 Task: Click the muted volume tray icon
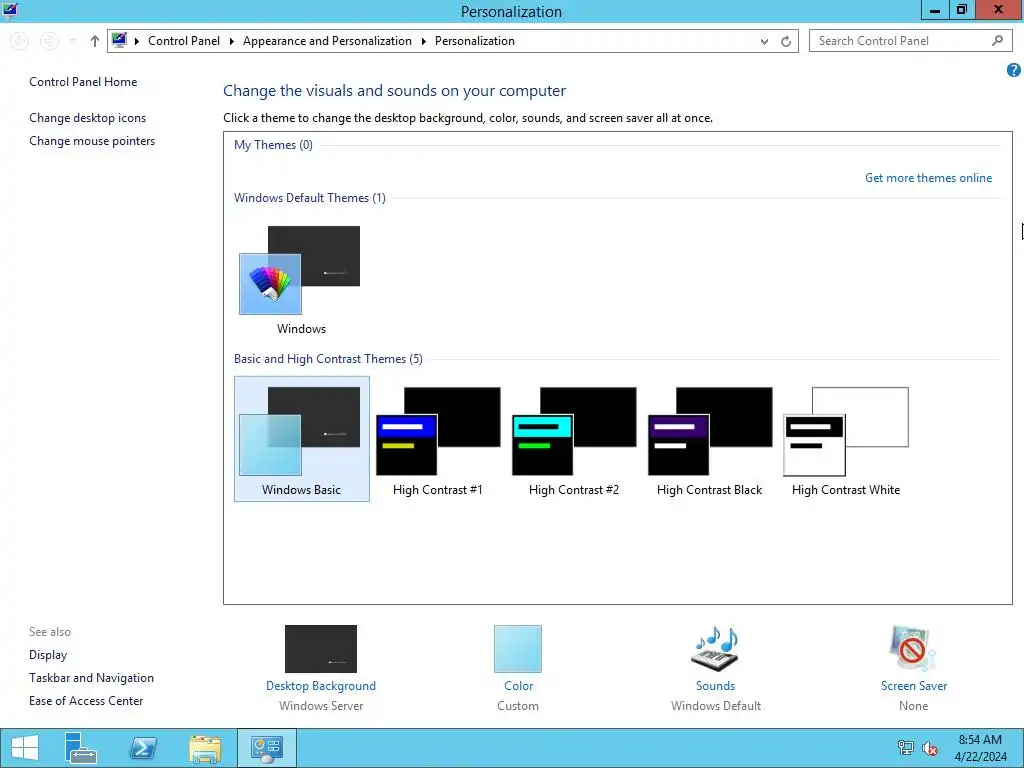[929, 748]
